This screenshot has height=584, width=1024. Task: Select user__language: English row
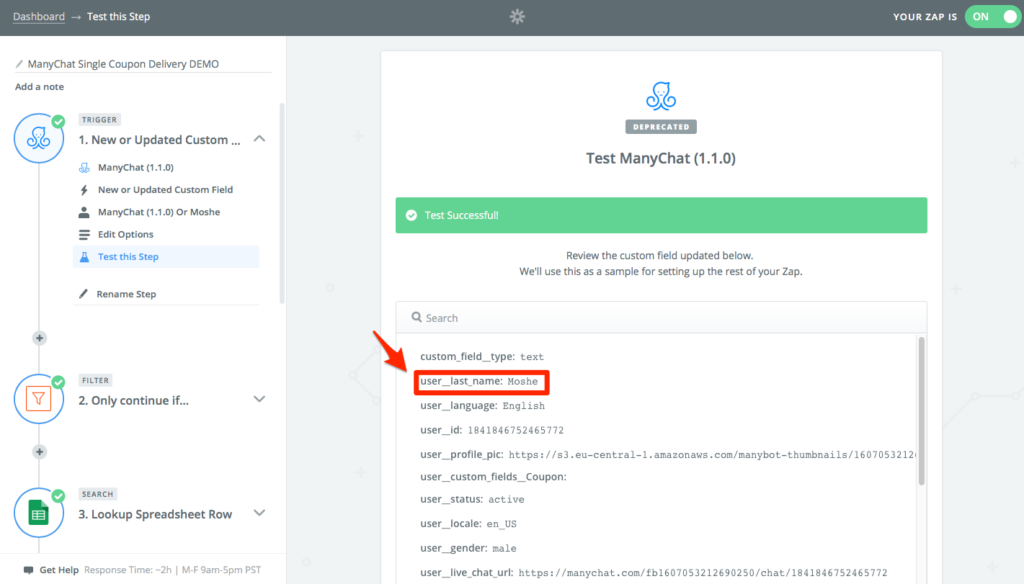(483, 406)
